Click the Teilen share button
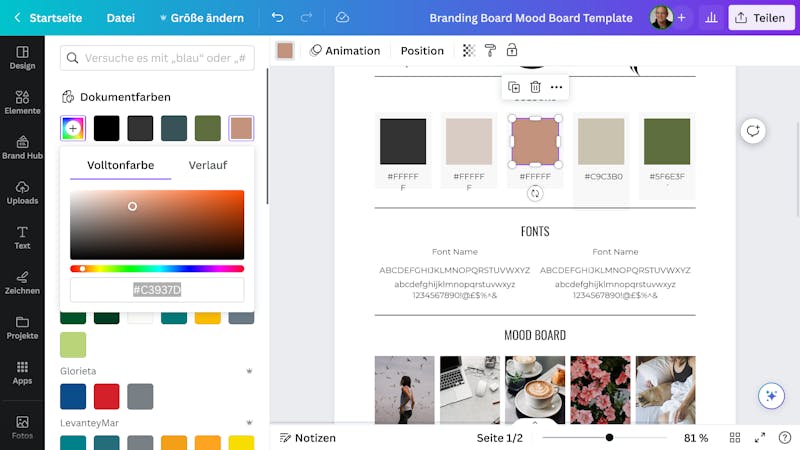 761,18
